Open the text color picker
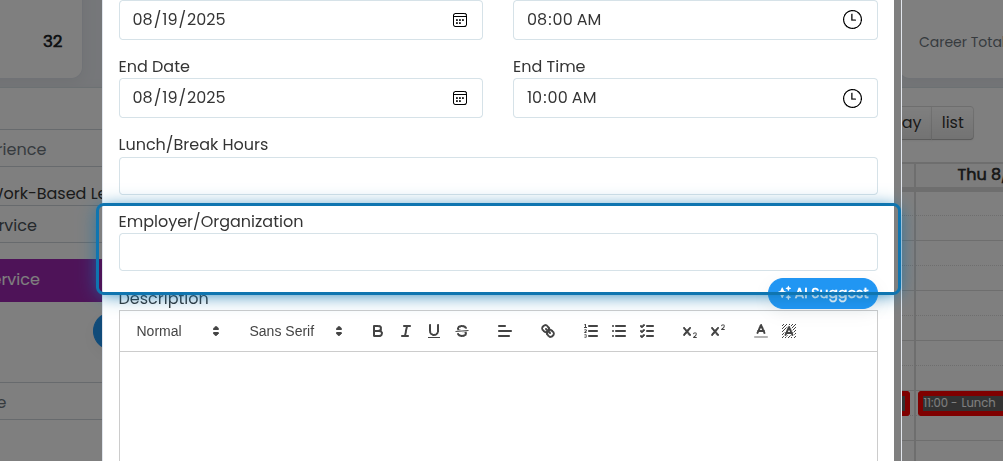Viewport: 1003px width, 461px height. click(761, 331)
